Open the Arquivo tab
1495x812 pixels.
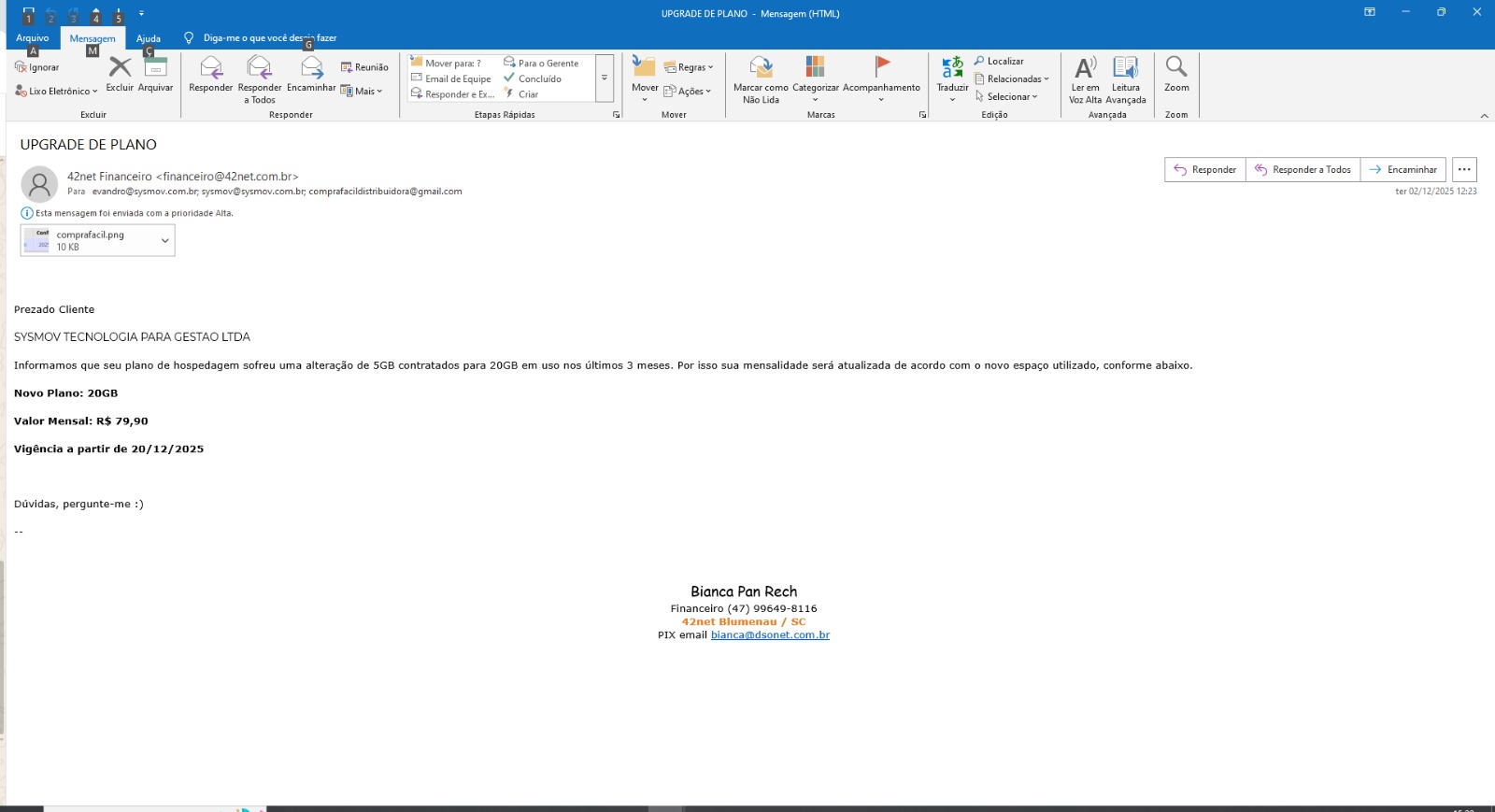click(x=32, y=38)
